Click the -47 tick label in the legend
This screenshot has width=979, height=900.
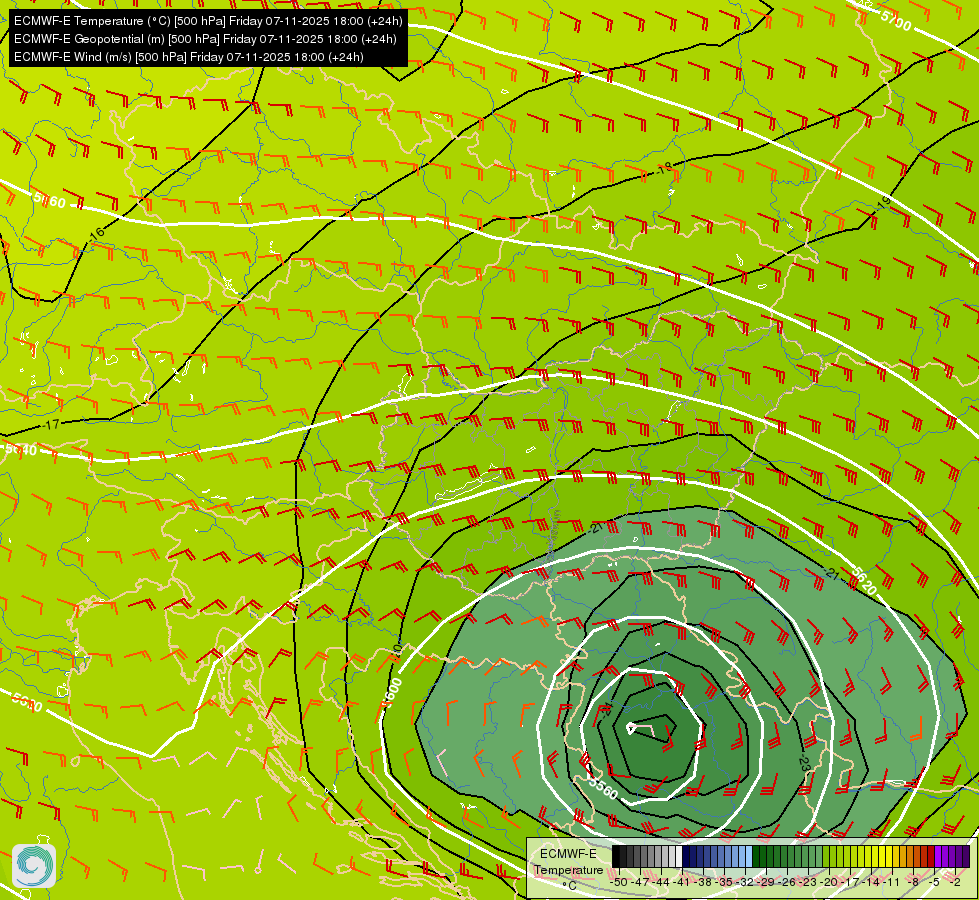pyautogui.click(x=640, y=882)
